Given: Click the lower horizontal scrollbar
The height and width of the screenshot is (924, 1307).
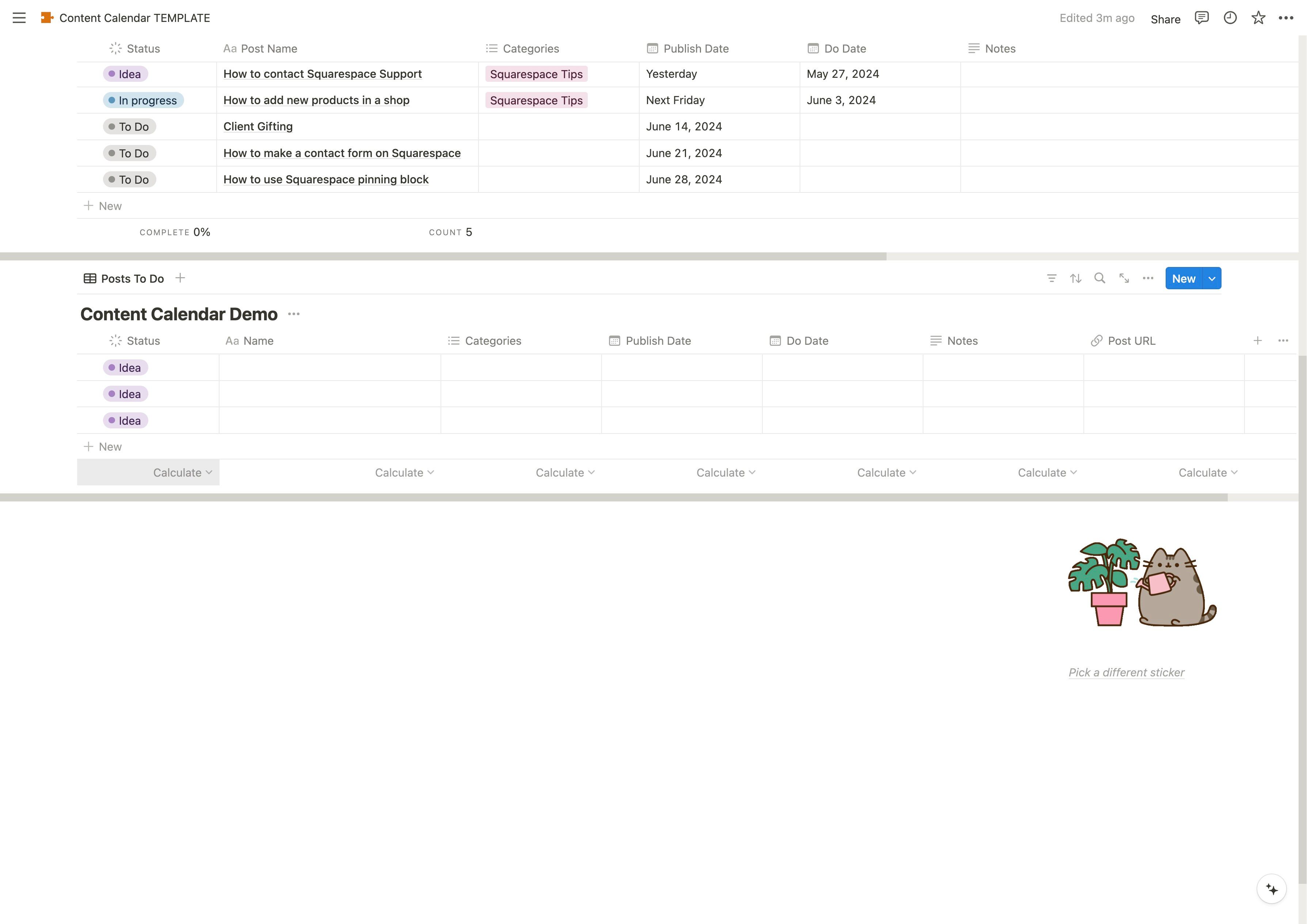Looking at the screenshot, I should coord(614,497).
